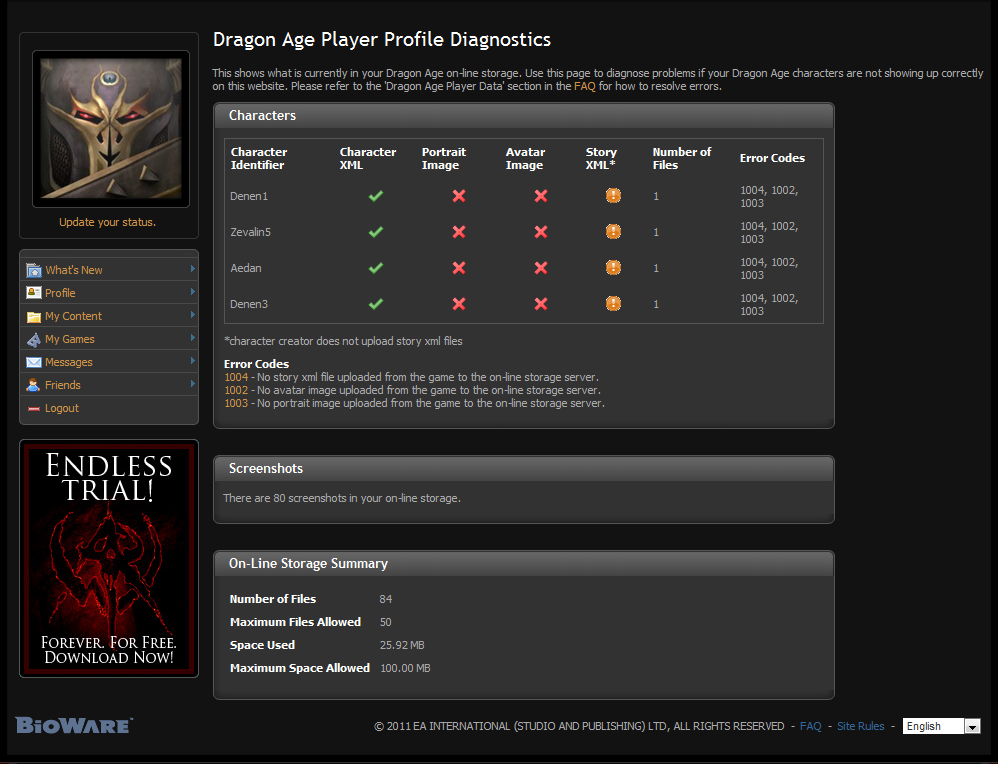Click the Profile ID card icon

[34, 293]
